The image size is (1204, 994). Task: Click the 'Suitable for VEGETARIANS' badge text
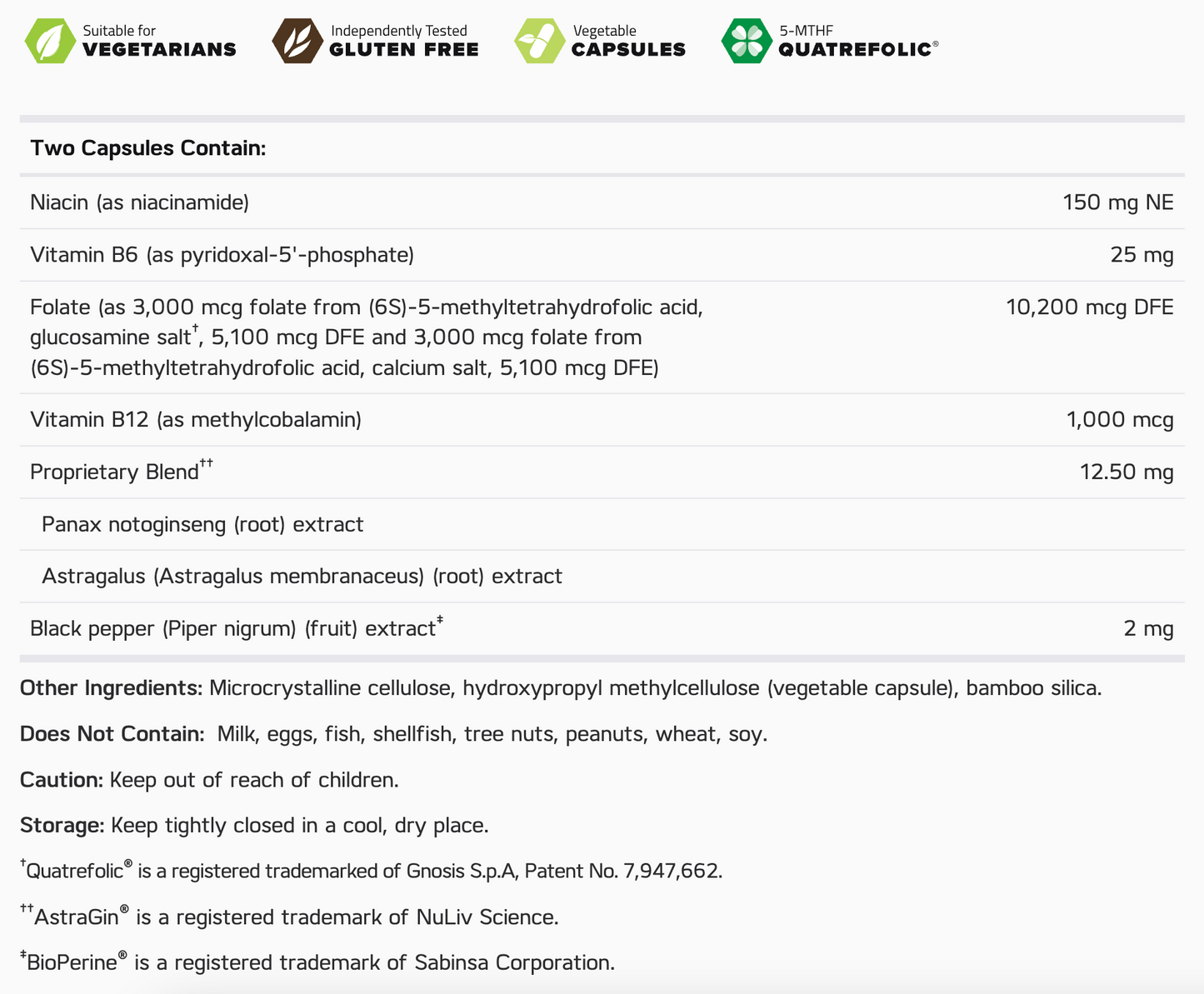pos(158,42)
